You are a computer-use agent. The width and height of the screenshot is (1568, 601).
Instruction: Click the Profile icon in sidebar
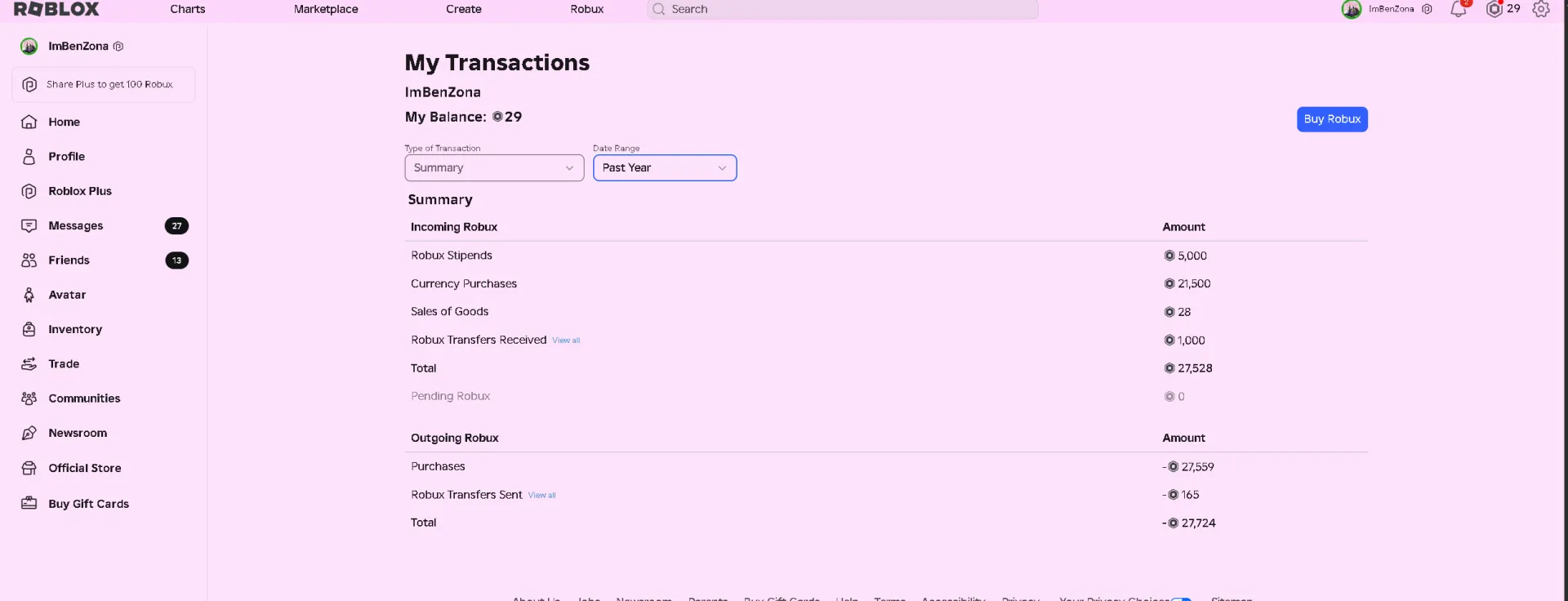[29, 157]
